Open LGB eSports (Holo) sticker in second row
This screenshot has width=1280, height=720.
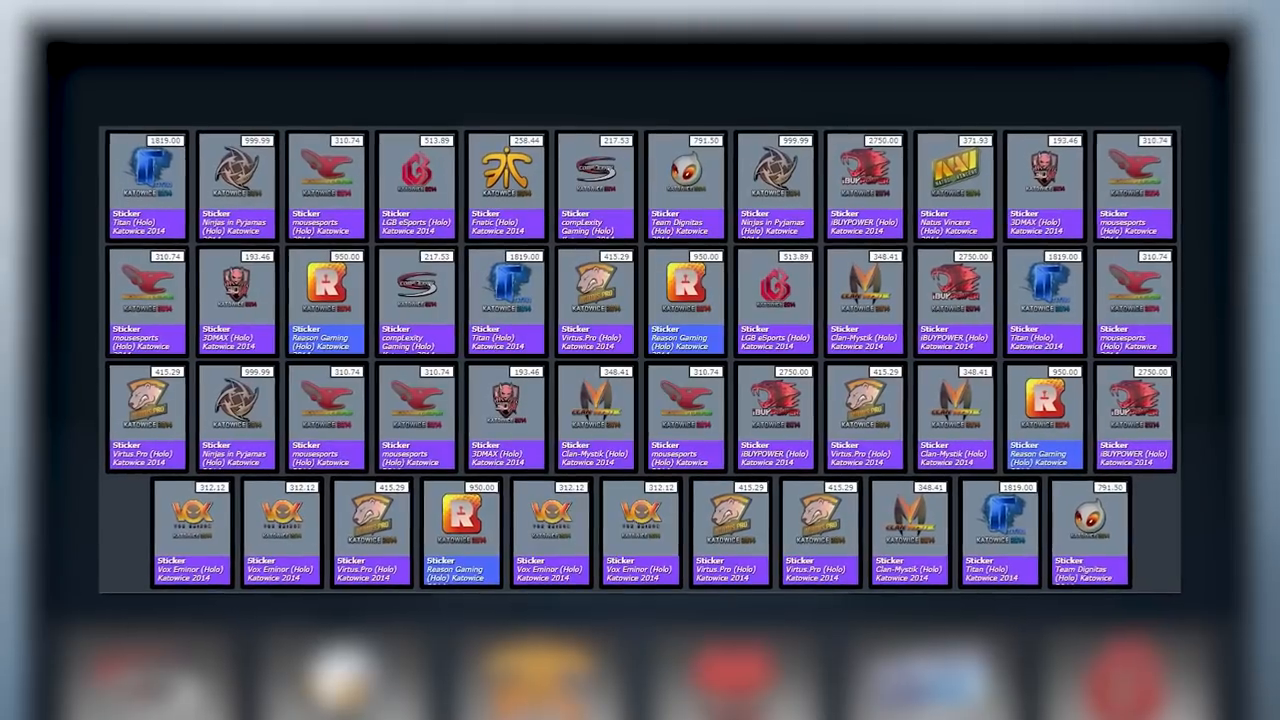pyautogui.click(x=775, y=302)
